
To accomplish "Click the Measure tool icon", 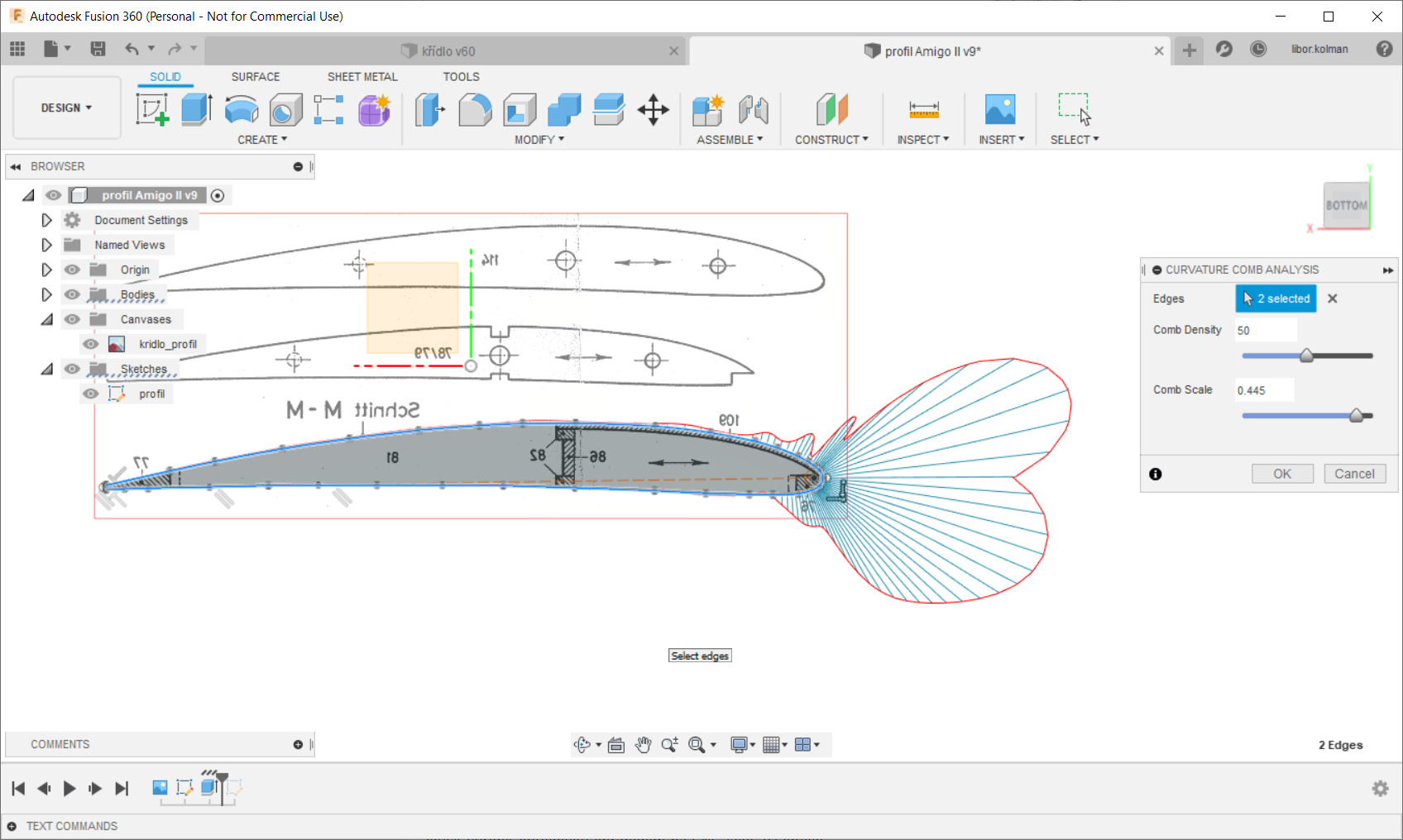I will pyautogui.click(x=923, y=109).
